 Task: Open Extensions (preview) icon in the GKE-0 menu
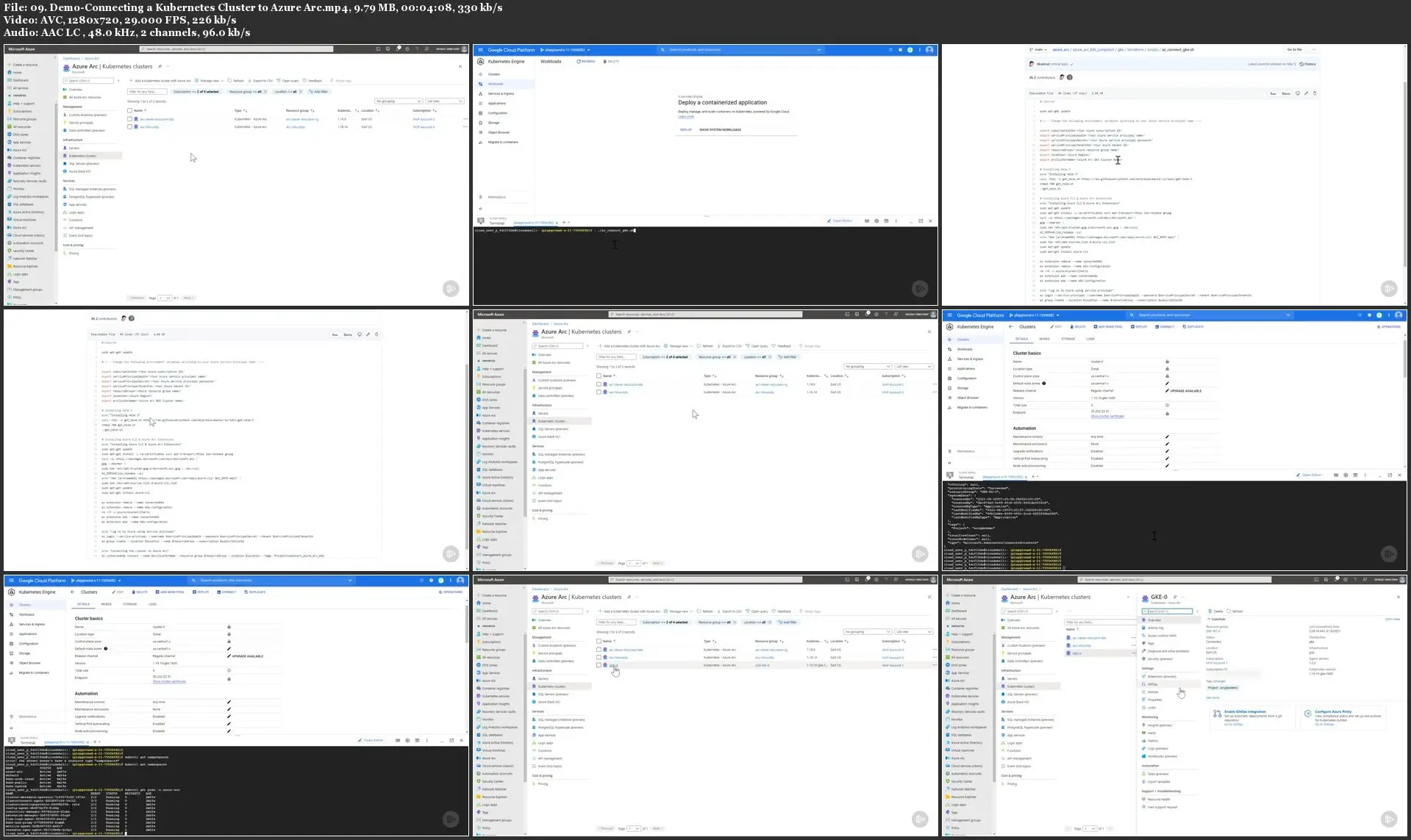point(1144,676)
